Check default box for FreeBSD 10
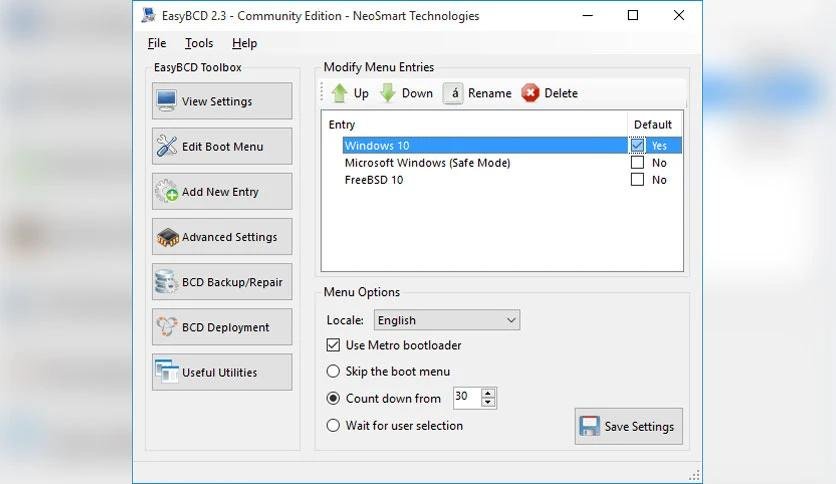Screen dimensions: 836x484 coord(637,180)
